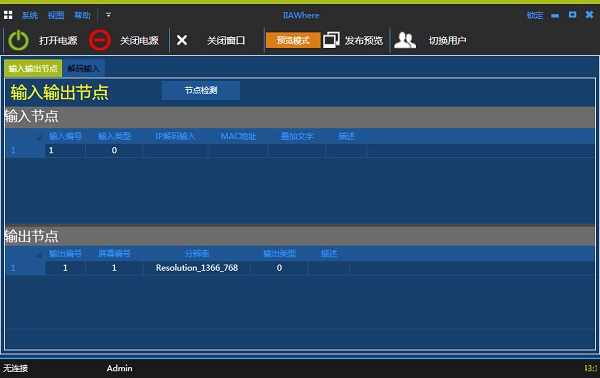Screen dimensions: 600x378
Task: Click 叠加文字 column header
Action: point(297,136)
